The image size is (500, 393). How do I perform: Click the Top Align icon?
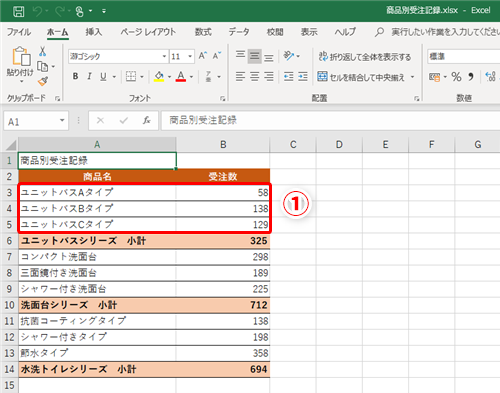(x=240, y=55)
